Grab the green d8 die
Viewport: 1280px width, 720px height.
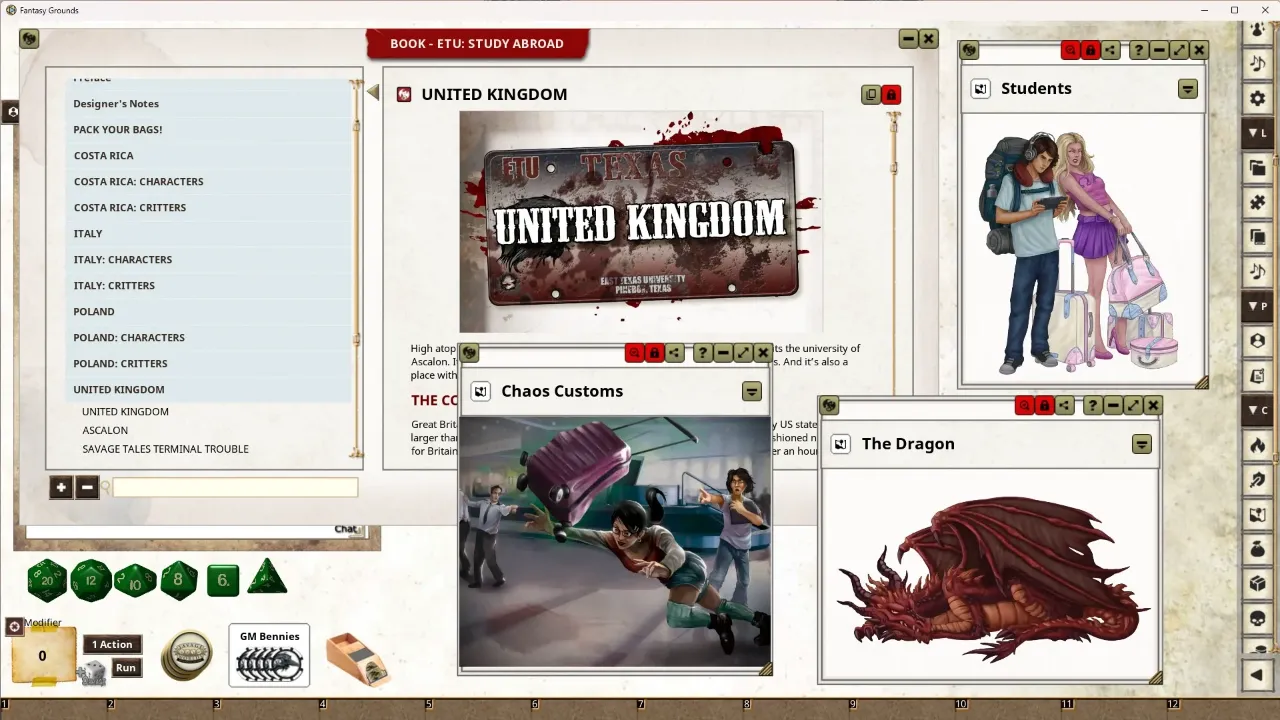click(x=179, y=580)
